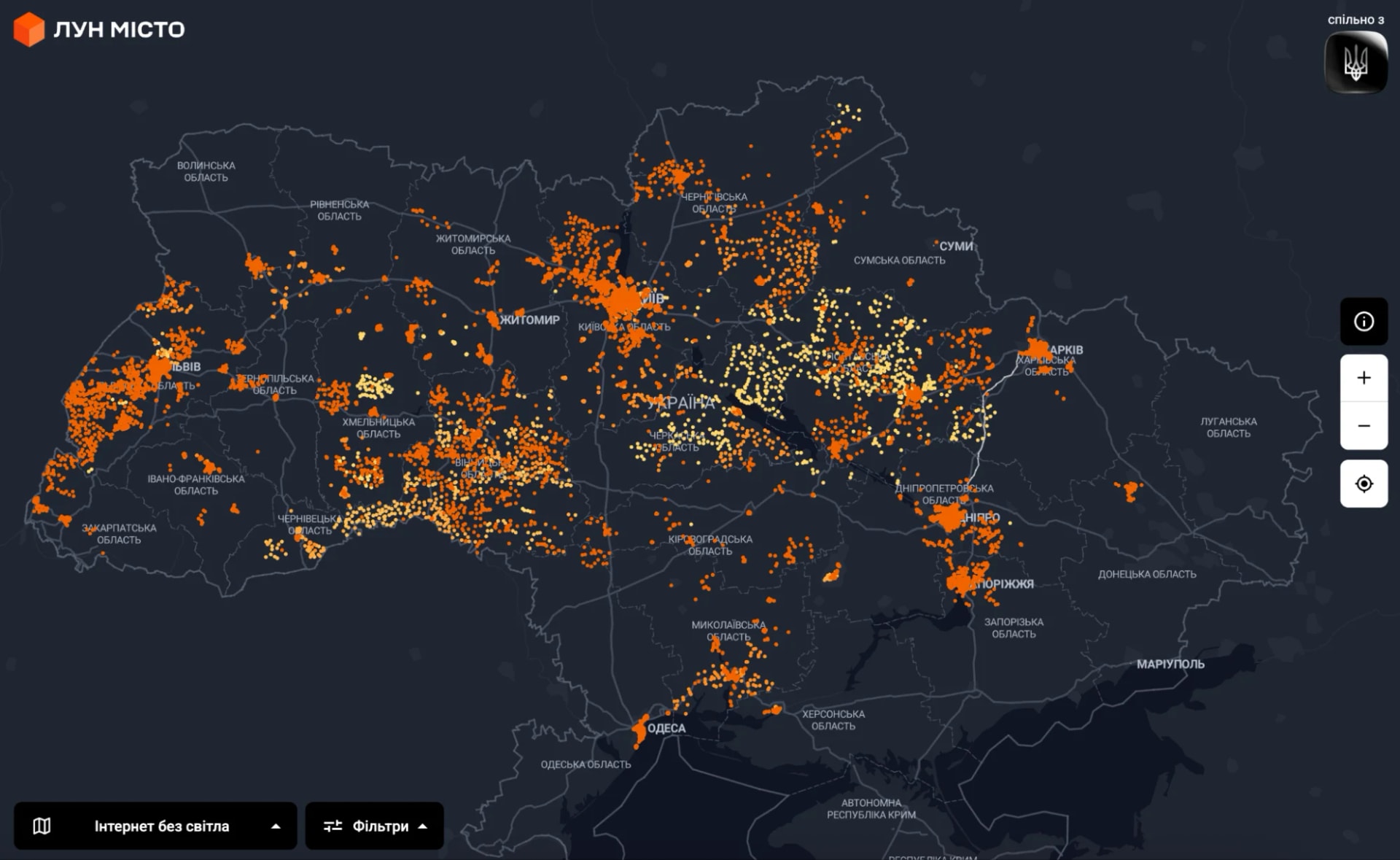Viewport: 1400px width, 860px height.
Task: Click the ЖИТОМИР city label on map
Action: pyautogui.click(x=530, y=319)
